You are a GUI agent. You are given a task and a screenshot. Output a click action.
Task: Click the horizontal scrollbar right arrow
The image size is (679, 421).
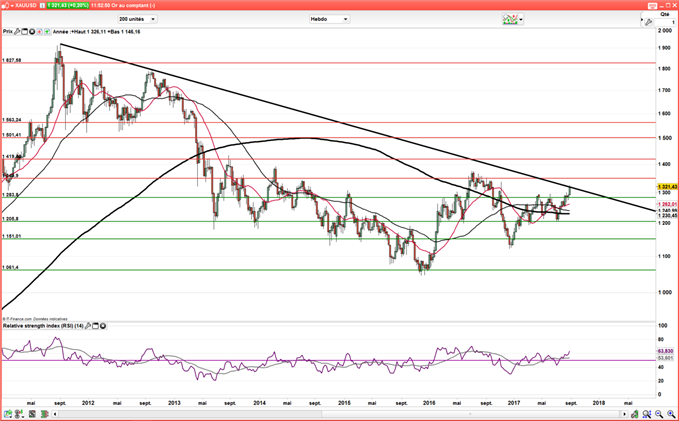point(624,414)
